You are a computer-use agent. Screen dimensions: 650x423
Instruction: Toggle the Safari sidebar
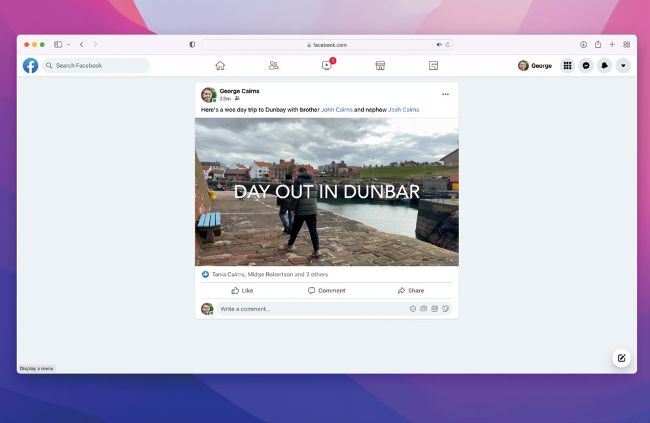58,44
